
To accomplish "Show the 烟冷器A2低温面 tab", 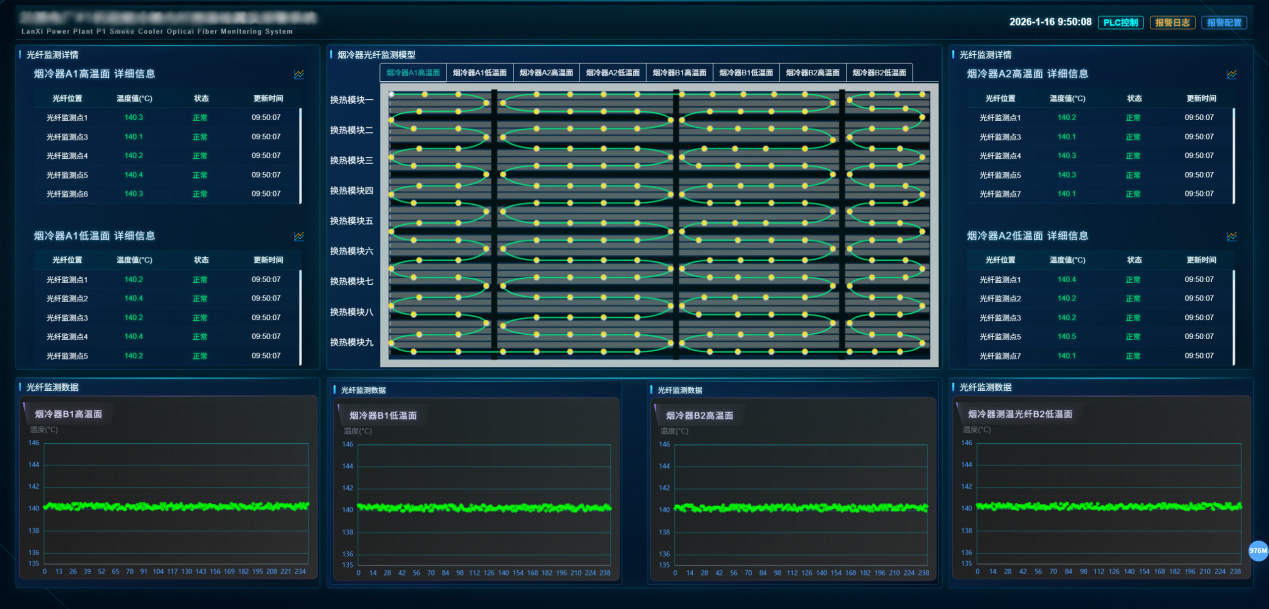I will (613, 73).
